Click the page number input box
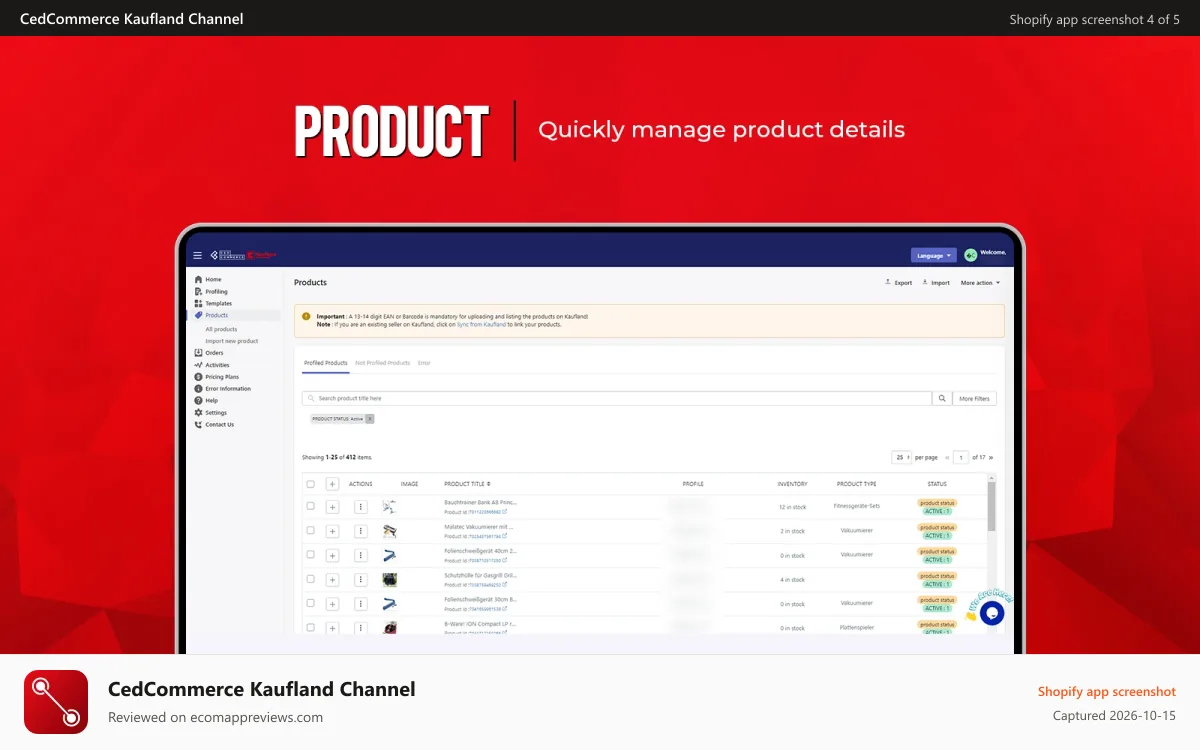The width and height of the screenshot is (1200, 750). point(962,457)
